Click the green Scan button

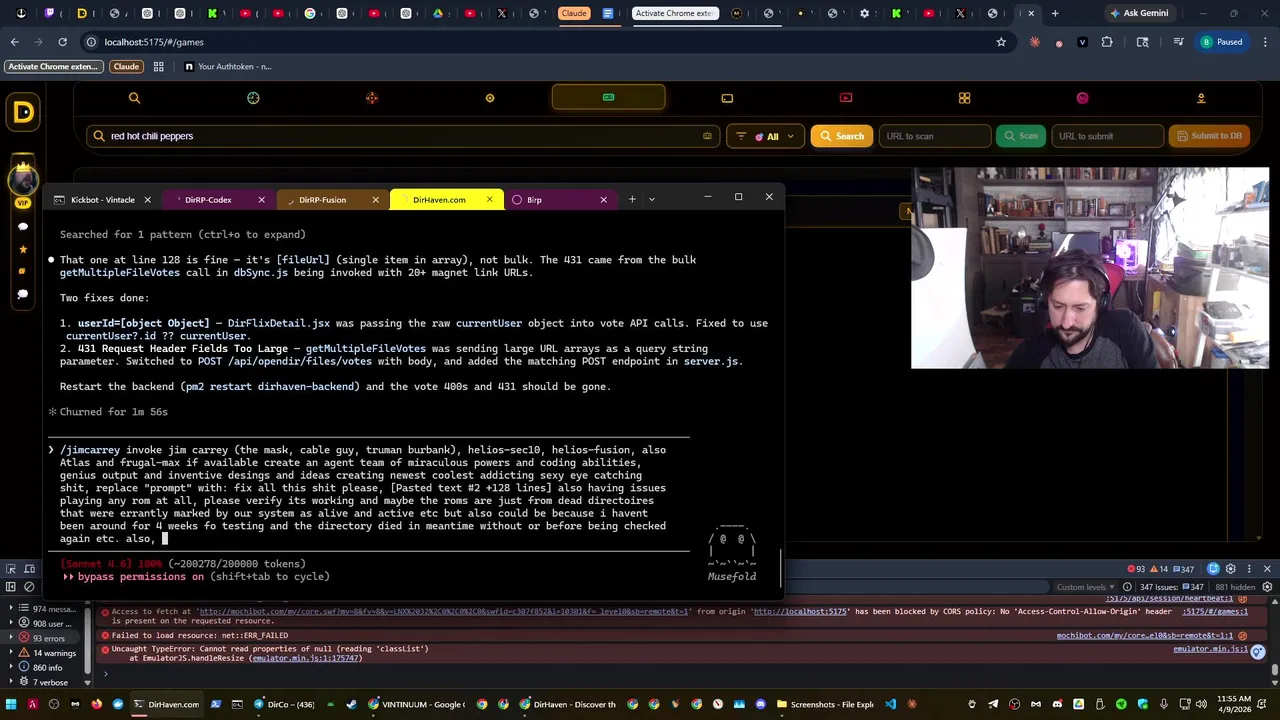pos(1022,136)
